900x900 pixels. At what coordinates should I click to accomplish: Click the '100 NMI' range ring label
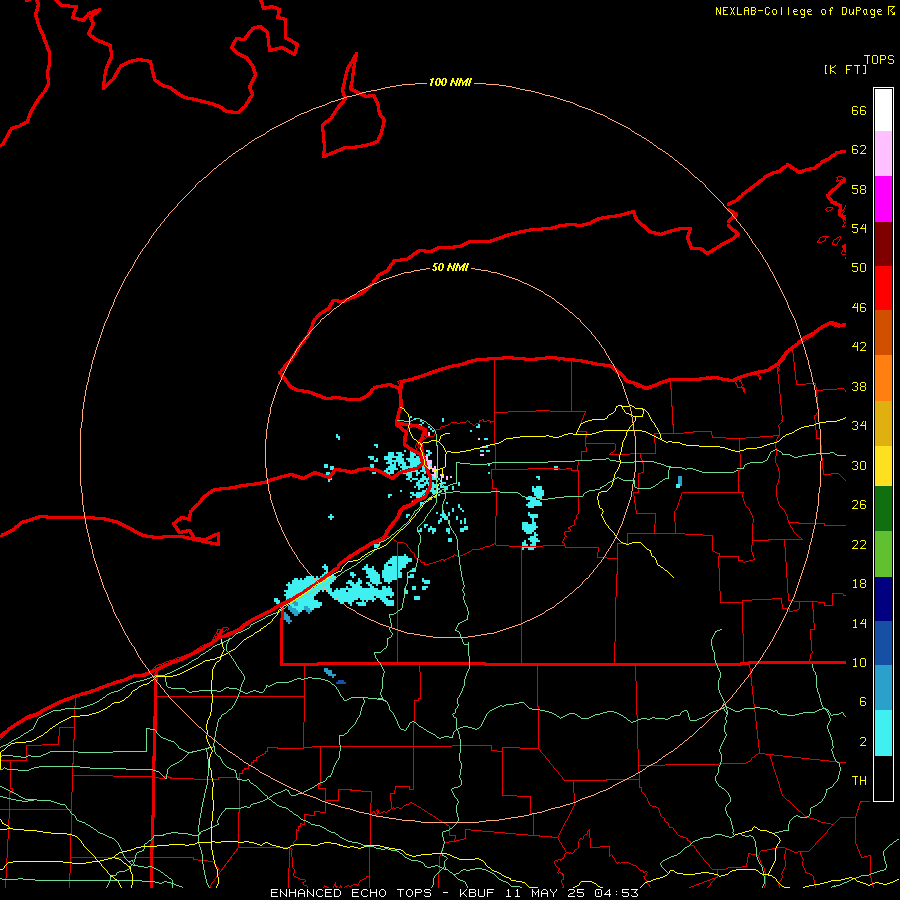(x=450, y=83)
